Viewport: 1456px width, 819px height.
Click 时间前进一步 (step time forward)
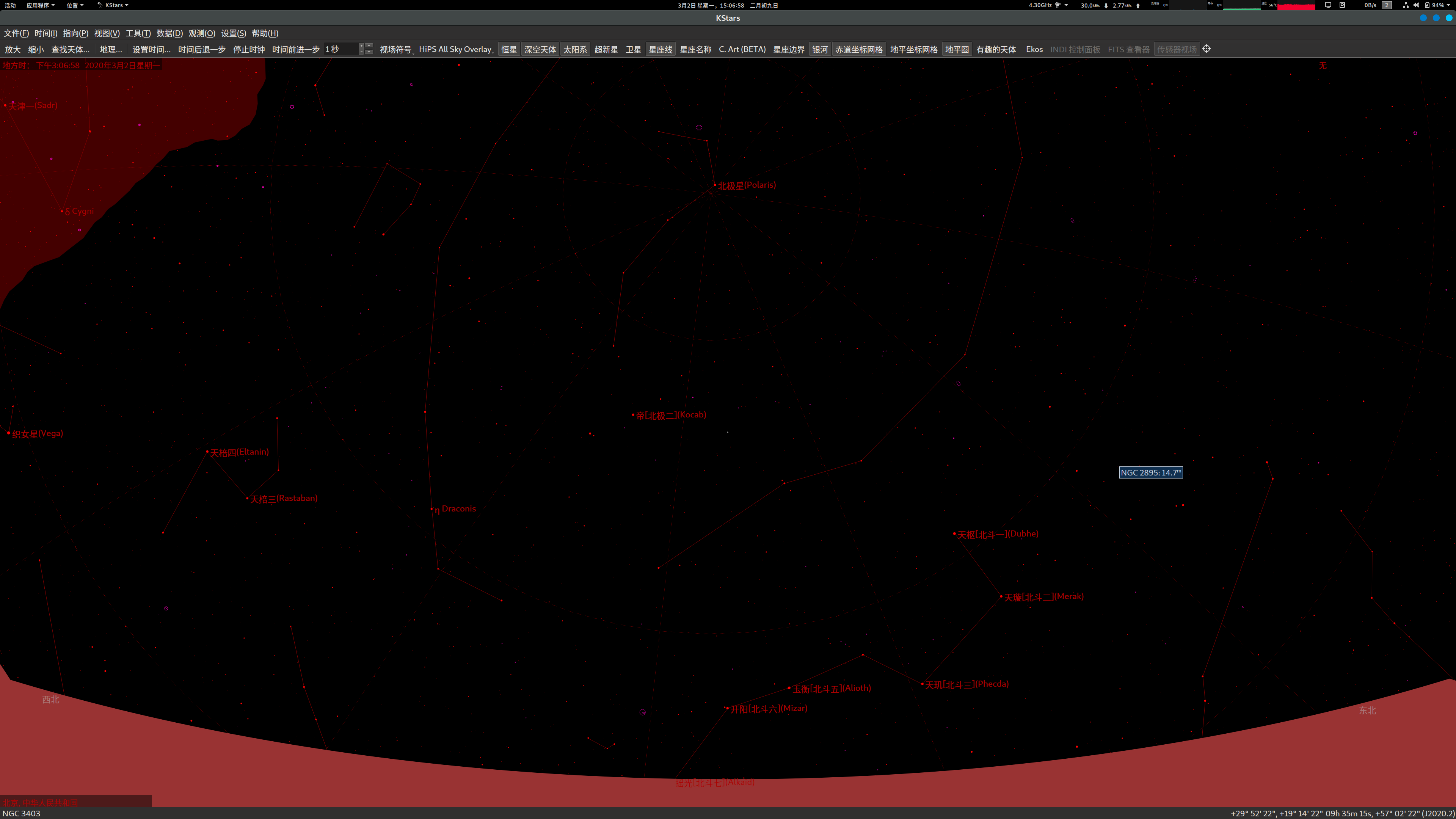tap(296, 49)
